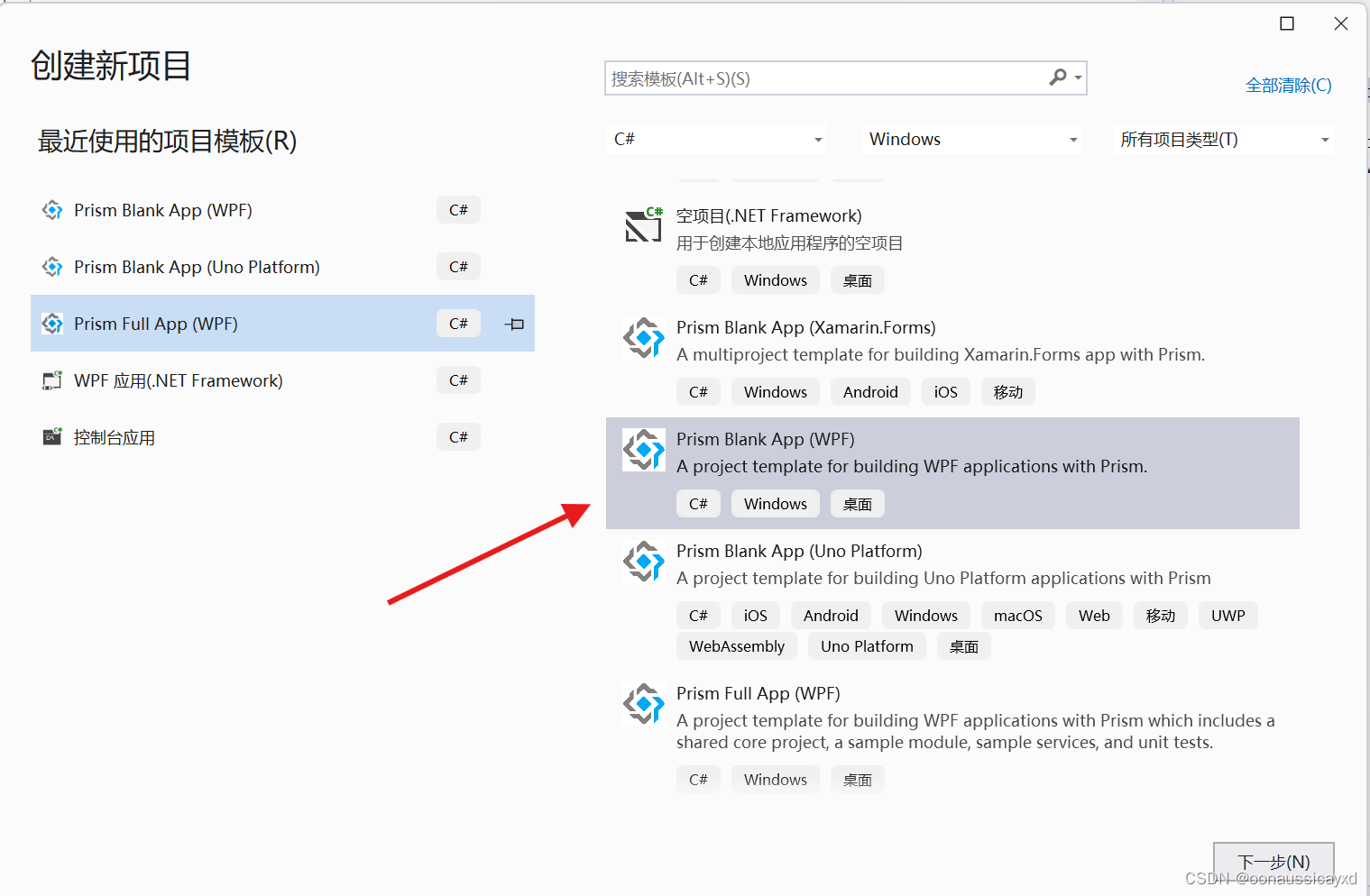The width and height of the screenshot is (1370, 896).
Task: Click the Android tag under Xamarin.Forms template
Action: pyautogui.click(x=870, y=392)
